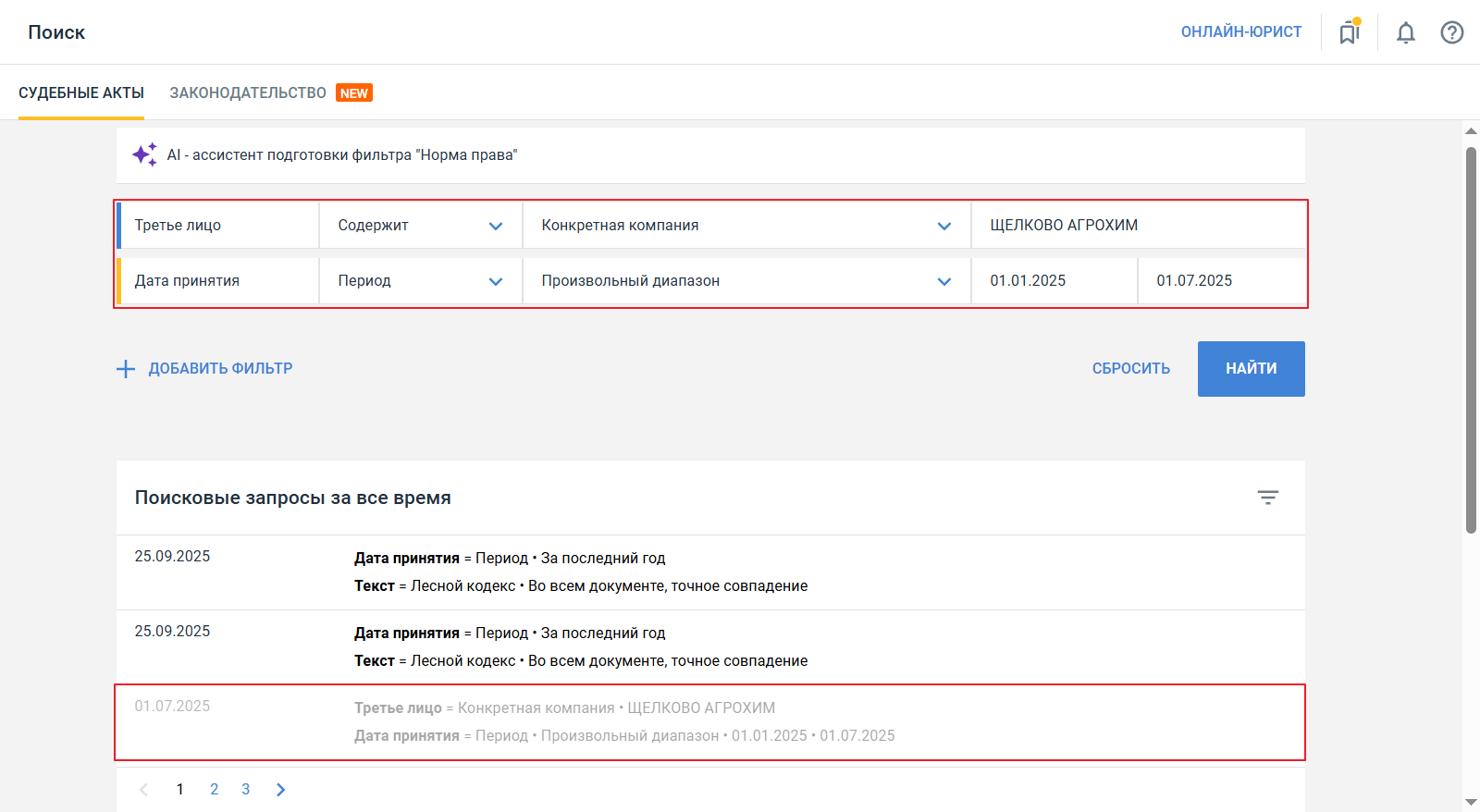Viewport: 1480px width, 812px height.
Task: Go to next page of search queries
Action: [x=280, y=789]
